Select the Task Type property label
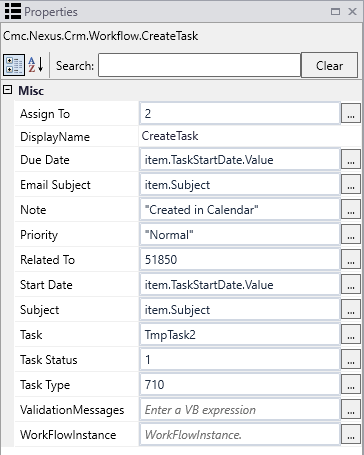The height and width of the screenshot is (455, 364). [45, 385]
